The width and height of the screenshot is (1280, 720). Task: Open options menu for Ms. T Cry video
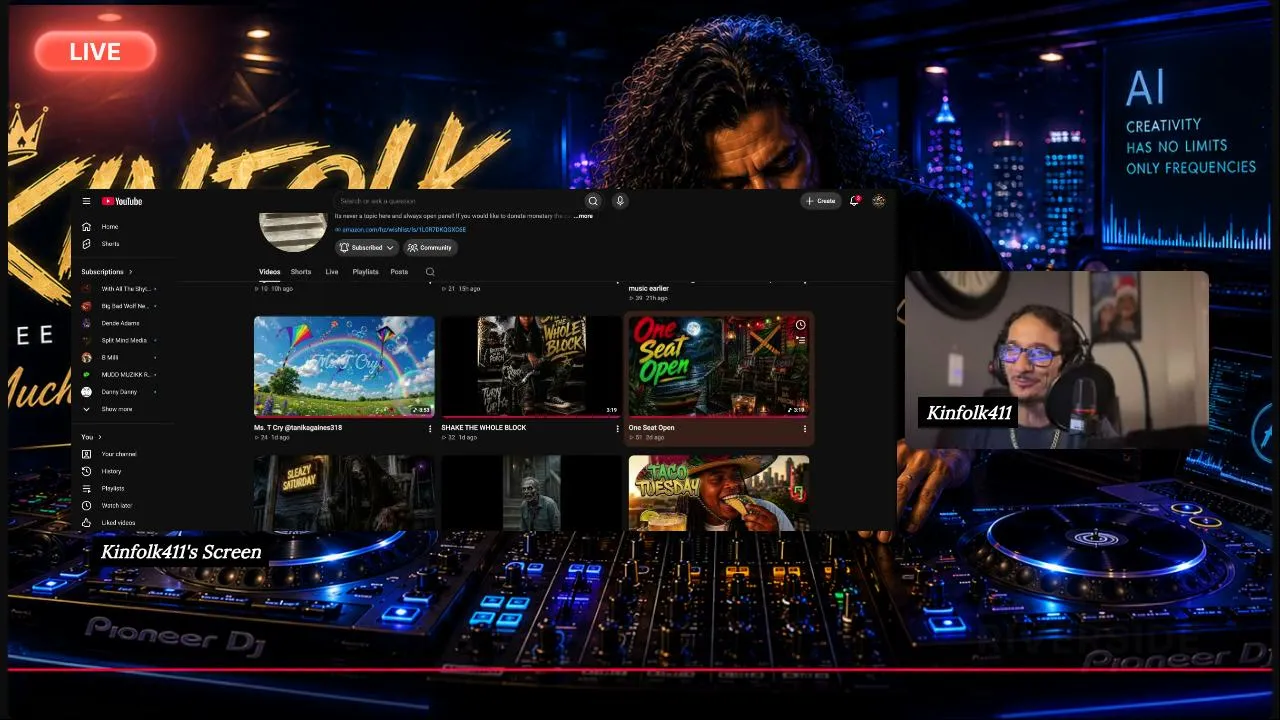click(430, 428)
